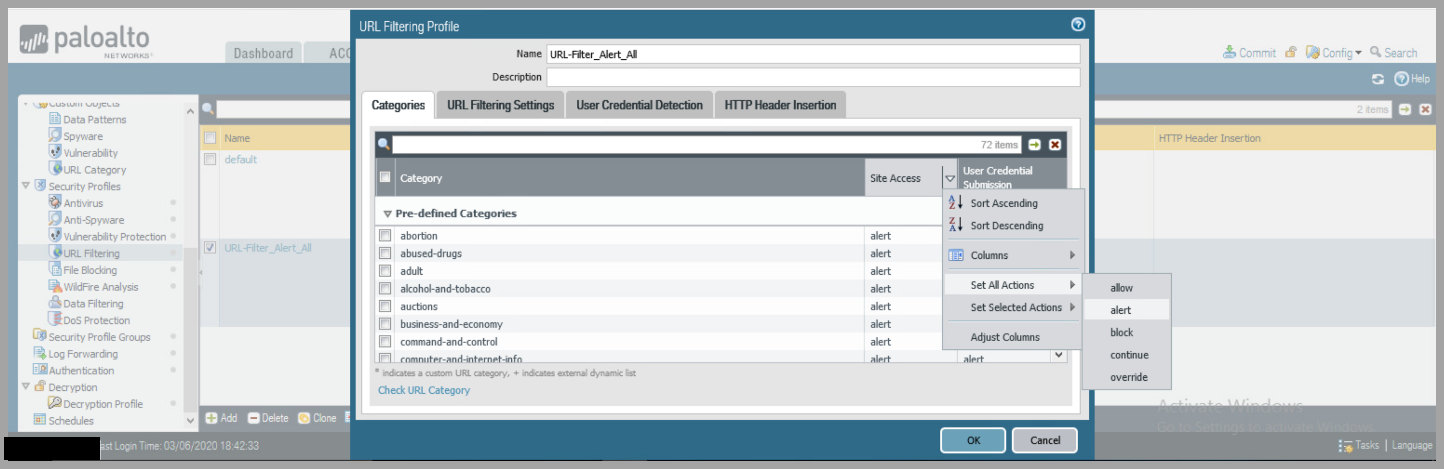Screen dimensions: 1444x469
Task: Click the Schedules sidebar icon
Action: point(40,420)
